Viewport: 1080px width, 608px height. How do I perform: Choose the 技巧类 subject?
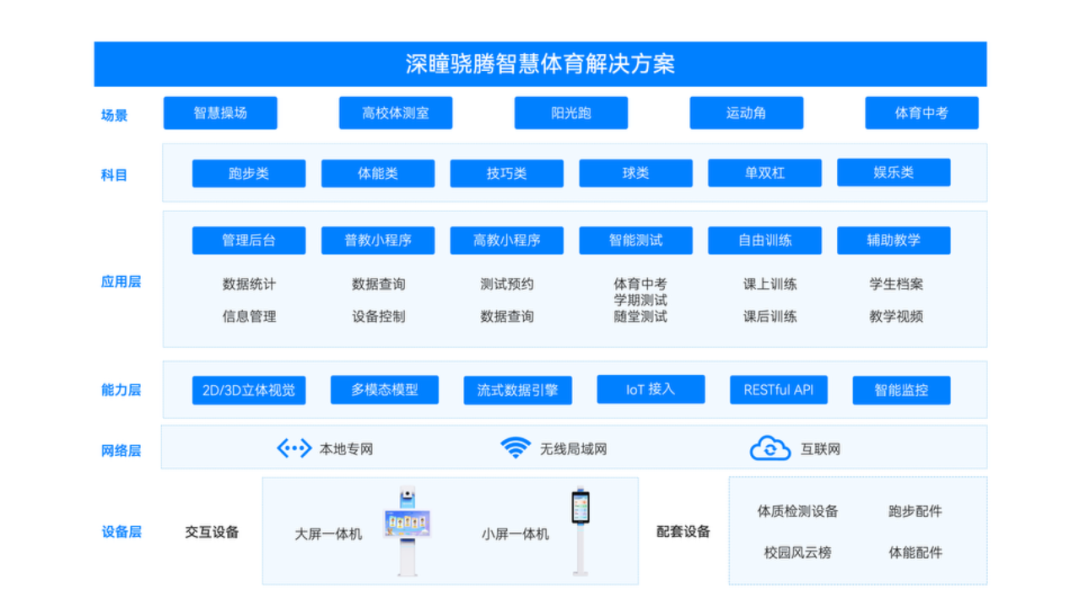pos(507,174)
